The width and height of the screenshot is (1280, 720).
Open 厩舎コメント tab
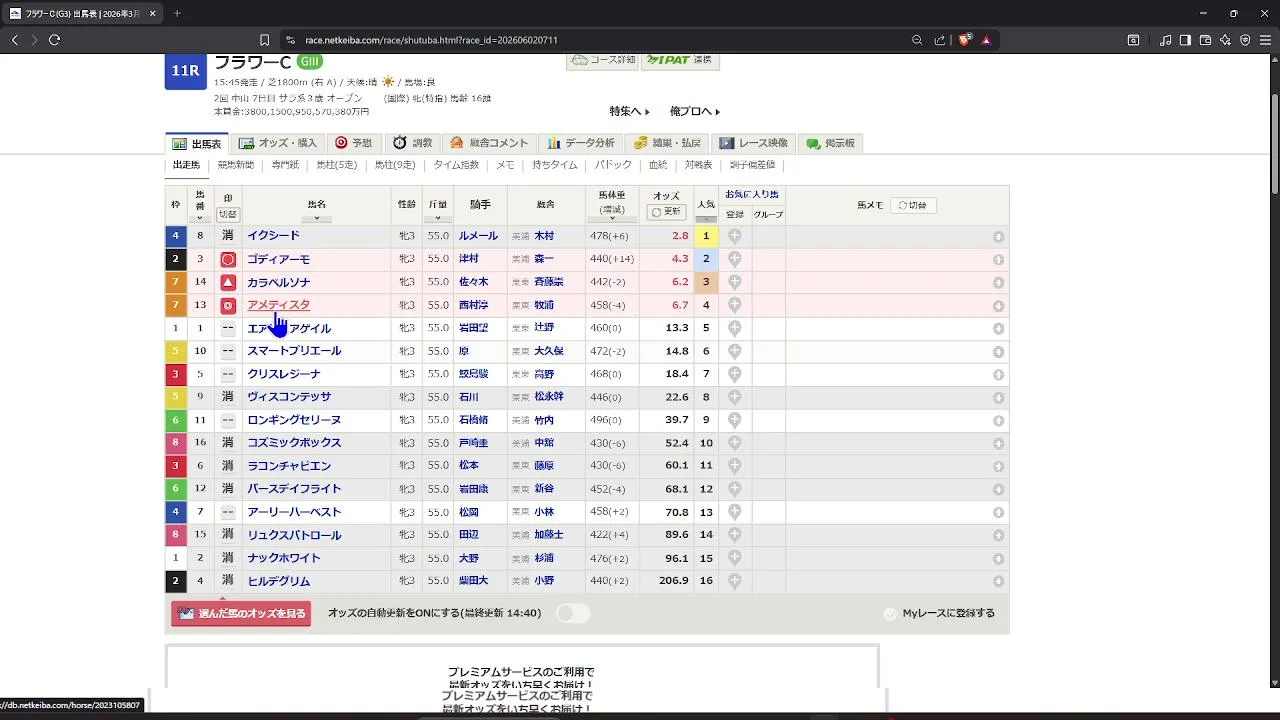[x=490, y=143]
